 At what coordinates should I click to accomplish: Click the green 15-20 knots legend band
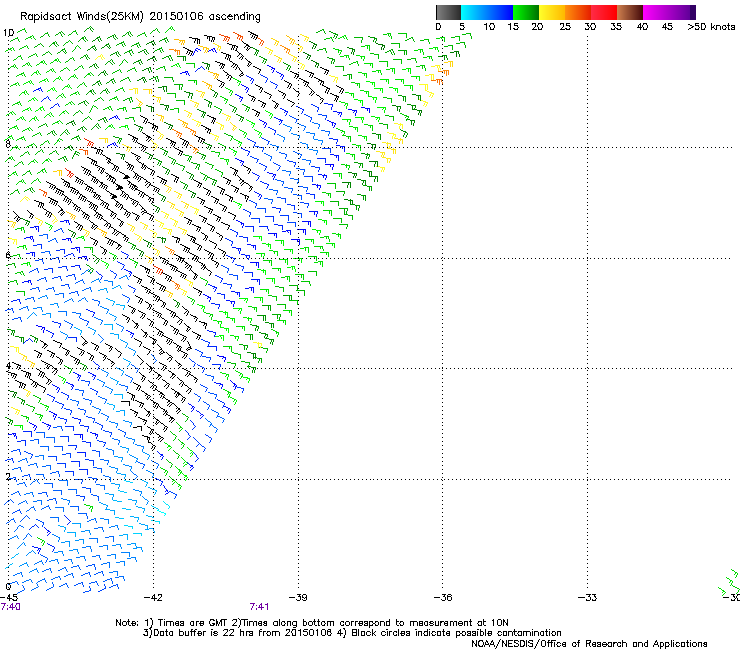pyautogui.click(x=526, y=12)
